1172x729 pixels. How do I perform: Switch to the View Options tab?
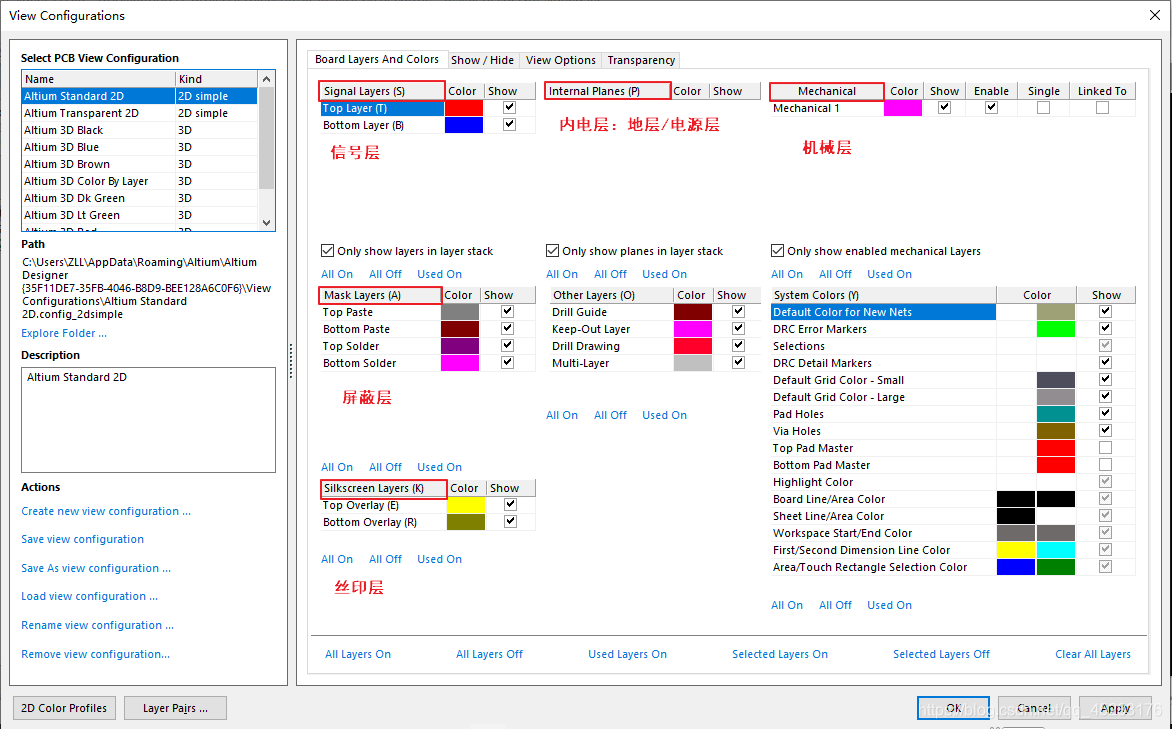(560, 60)
